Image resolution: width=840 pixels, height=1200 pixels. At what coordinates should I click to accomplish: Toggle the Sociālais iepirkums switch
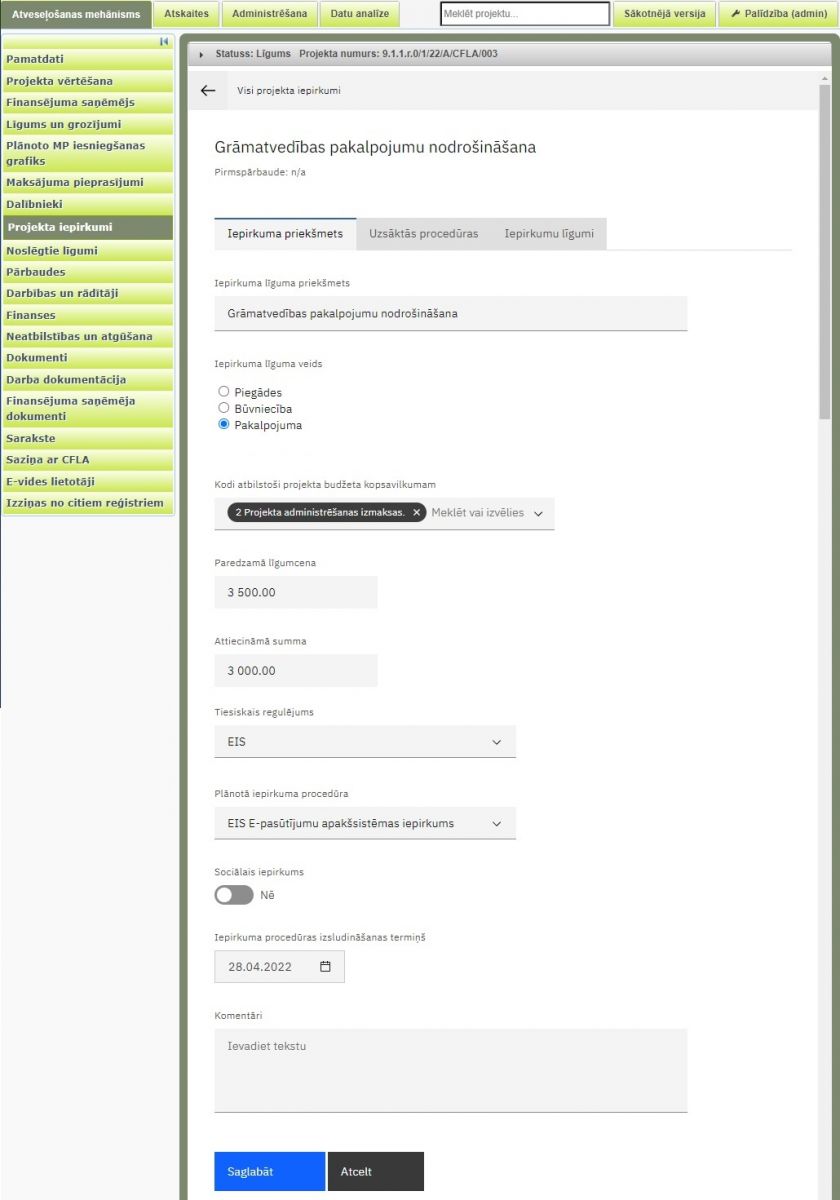(234, 895)
